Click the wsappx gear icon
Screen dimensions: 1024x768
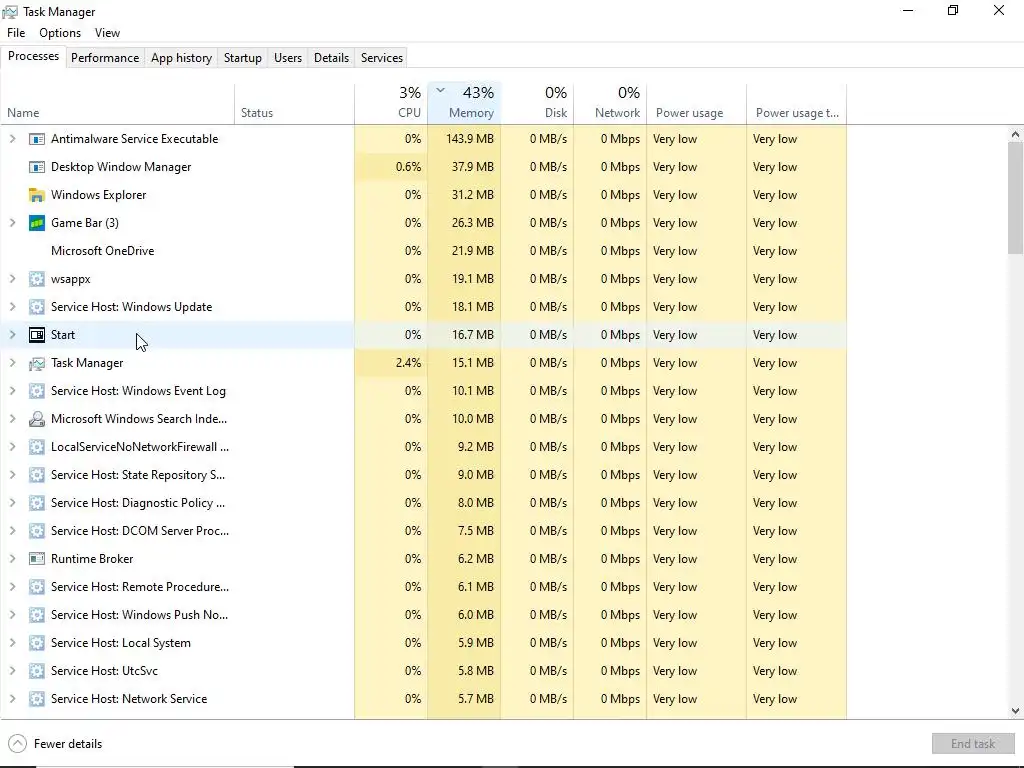point(37,279)
